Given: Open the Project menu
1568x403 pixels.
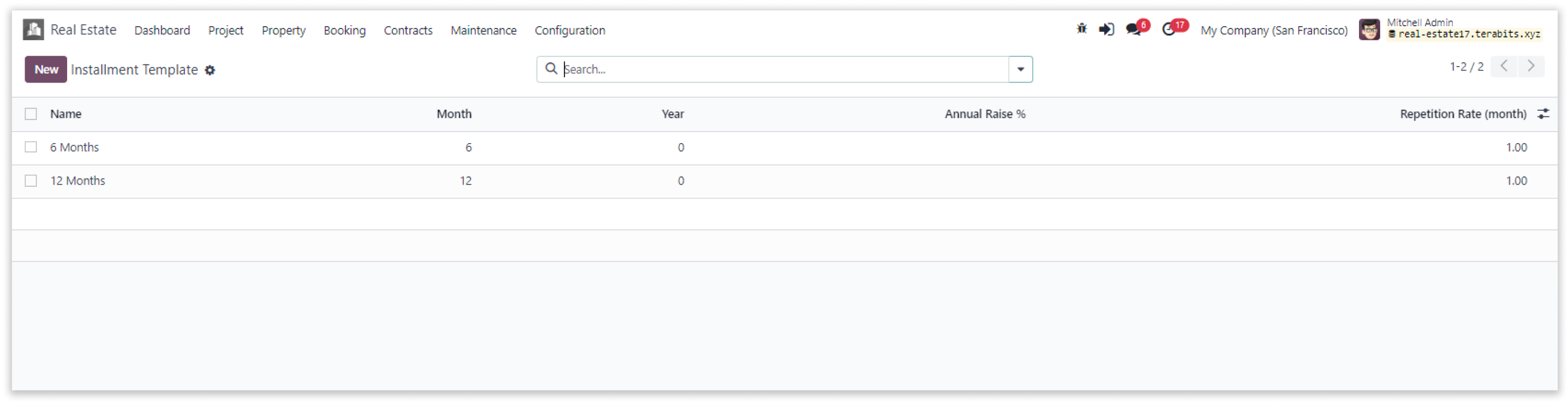Looking at the screenshot, I should (x=225, y=30).
